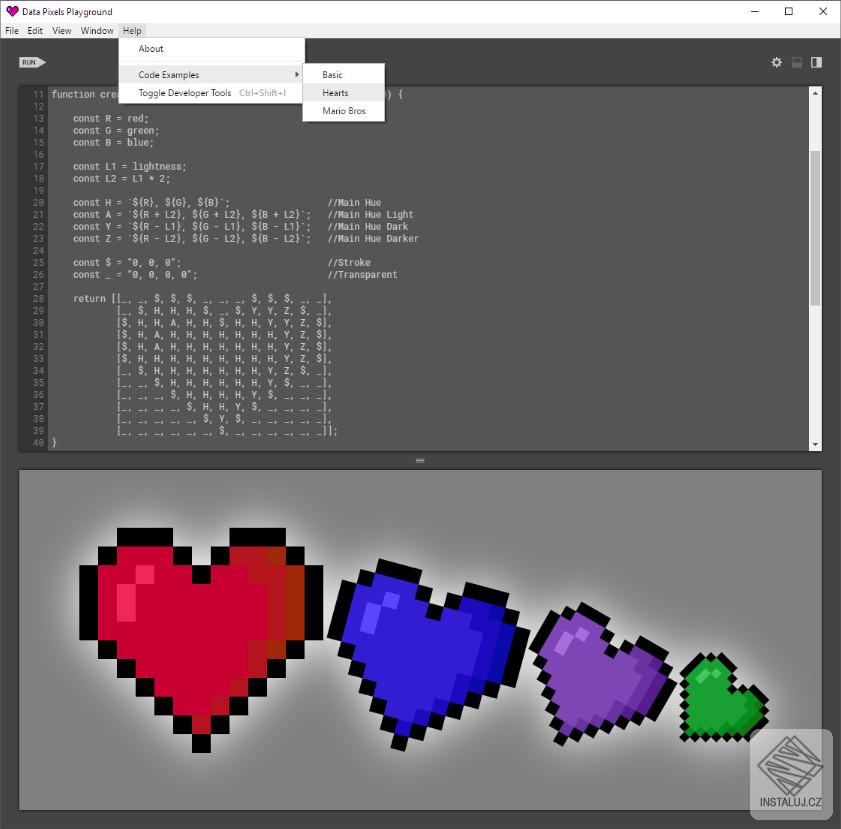
Task: Click the large red pixel heart
Action: pyautogui.click(x=201, y=638)
